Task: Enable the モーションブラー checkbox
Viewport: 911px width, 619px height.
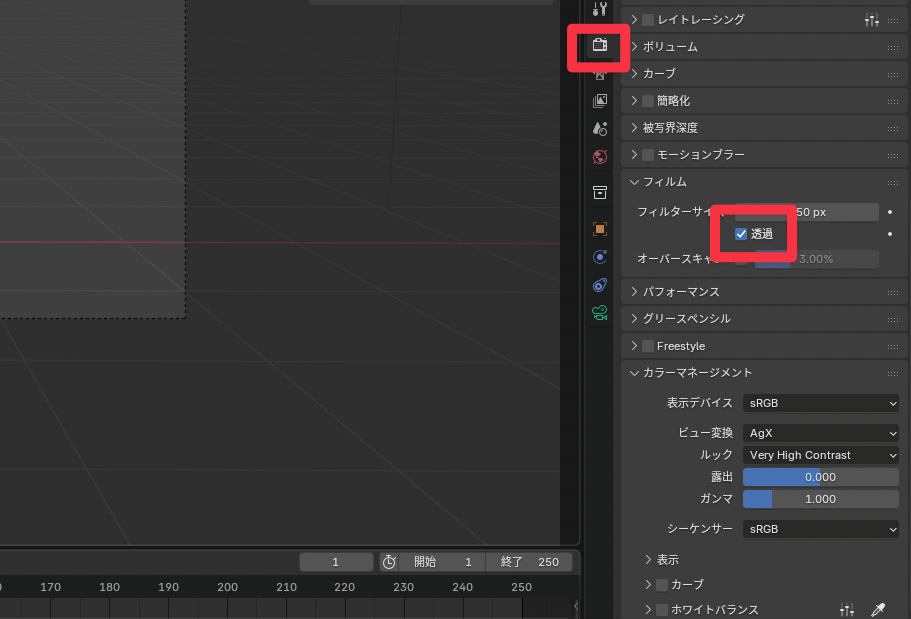Action: [648, 155]
